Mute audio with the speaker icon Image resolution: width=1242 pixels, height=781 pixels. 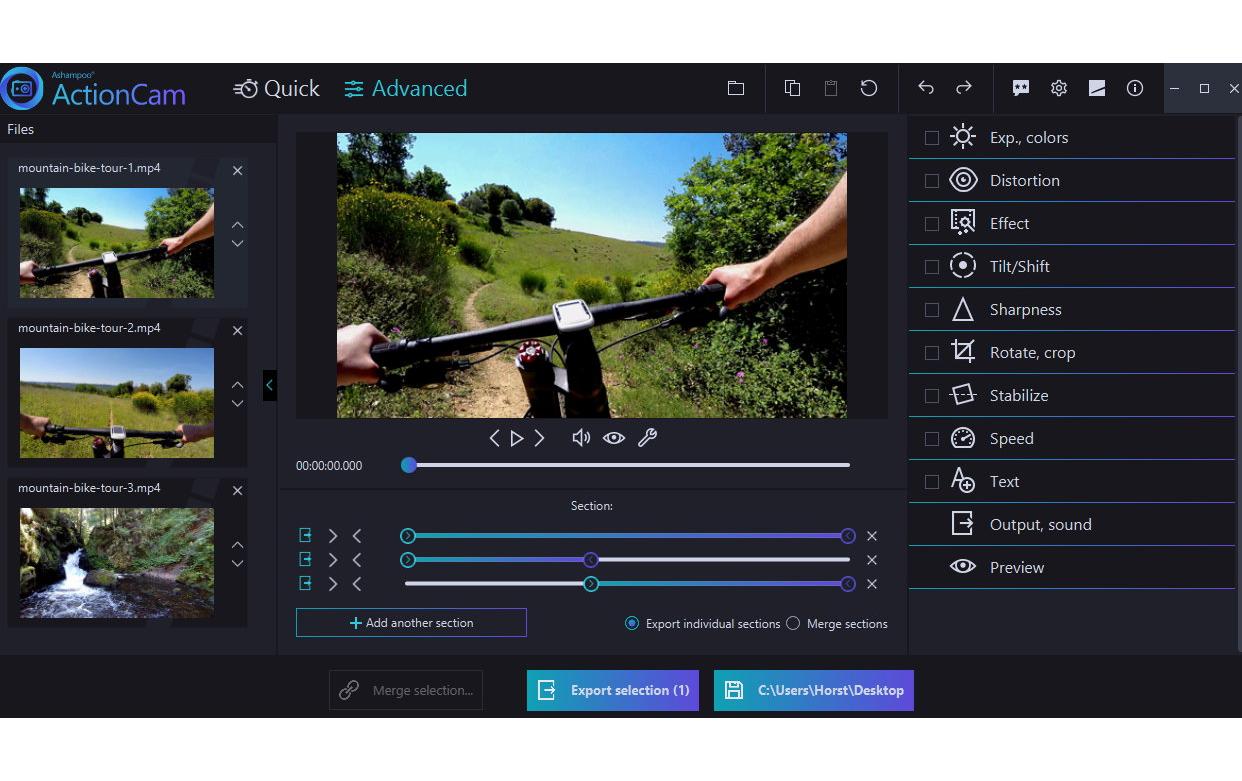[x=580, y=438]
